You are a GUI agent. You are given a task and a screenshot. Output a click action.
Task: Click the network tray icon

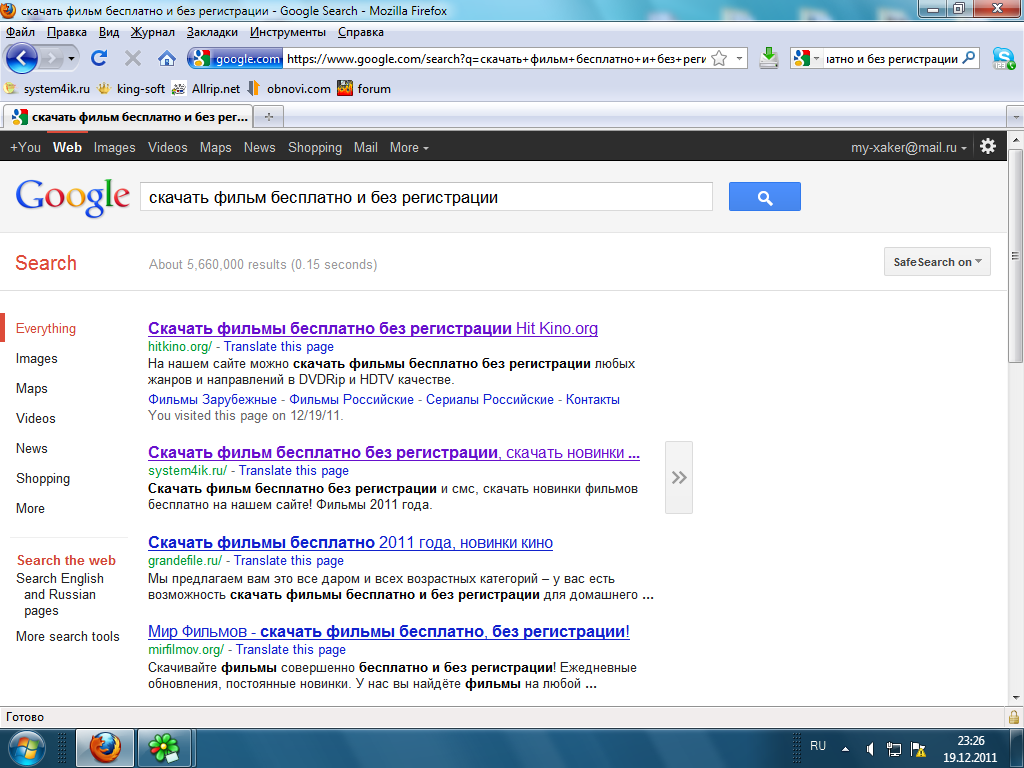coord(893,749)
